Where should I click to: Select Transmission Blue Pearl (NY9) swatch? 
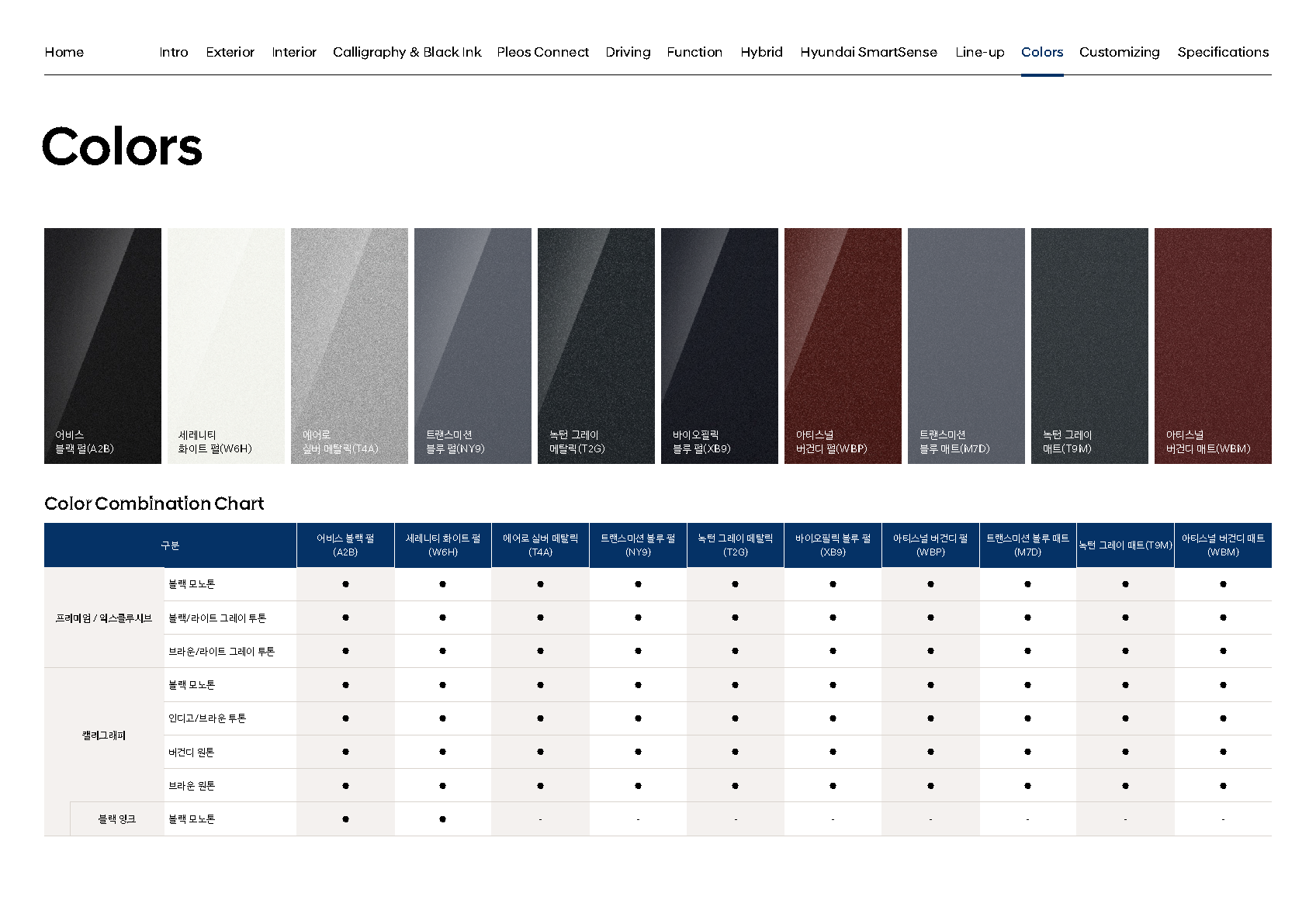(x=473, y=346)
